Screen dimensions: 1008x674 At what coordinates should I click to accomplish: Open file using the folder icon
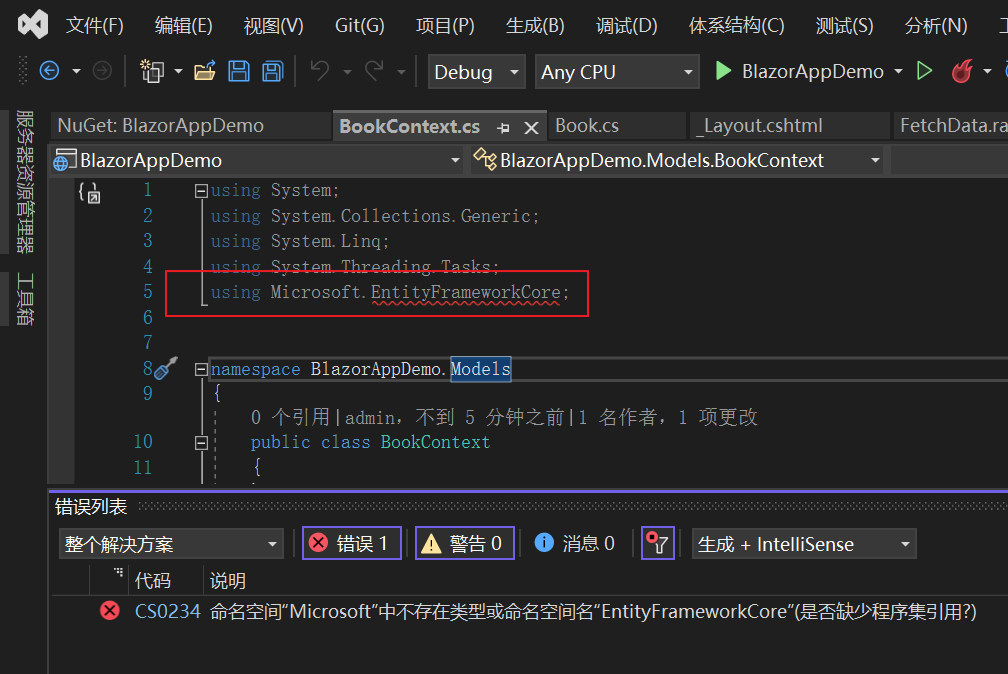pos(204,71)
